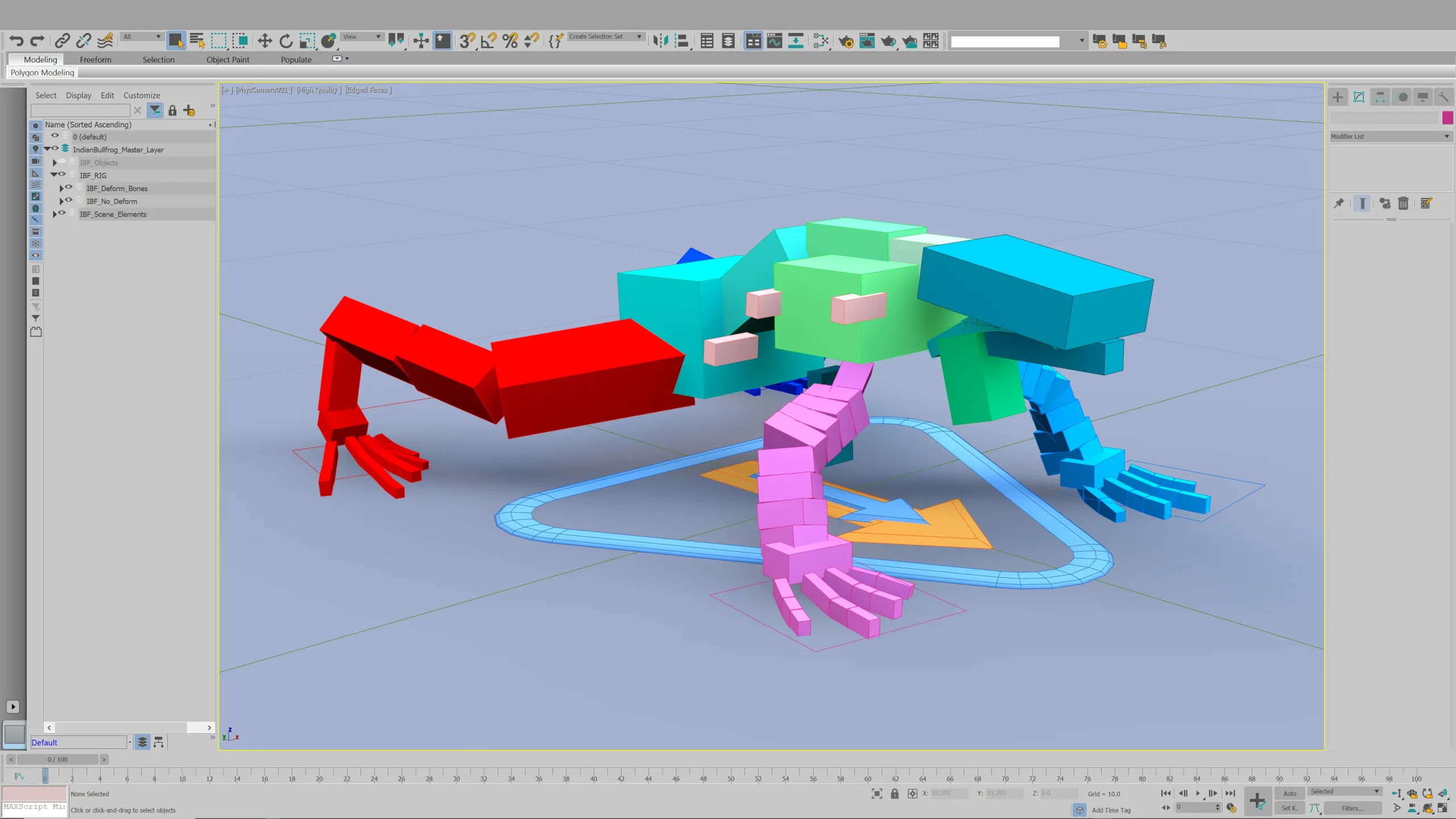This screenshot has width=1456, height=819.
Task: Switch to the Populate ribbon tab
Action: pyautogui.click(x=296, y=60)
